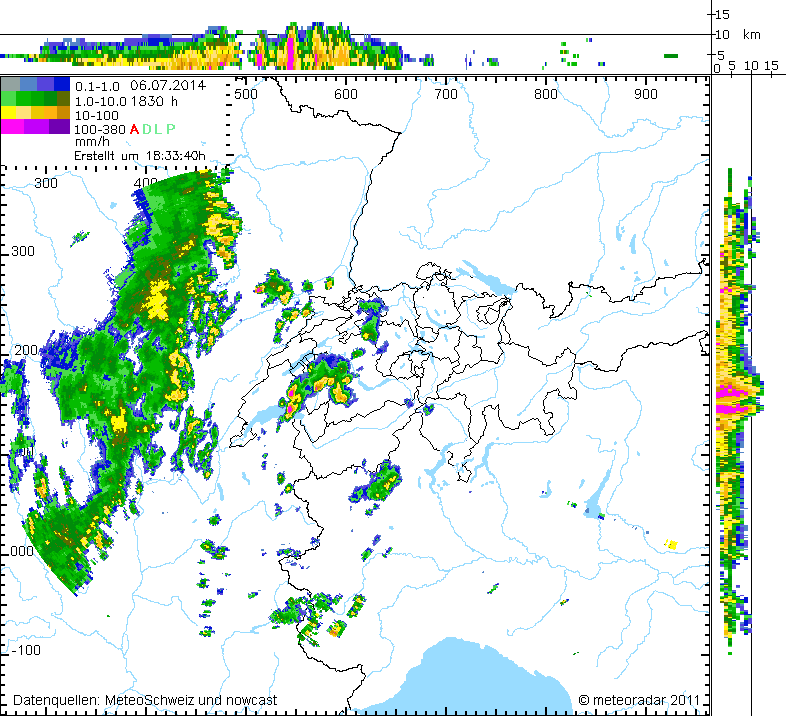Pick the darkest purple legend swatch
Image resolution: width=786 pixels, height=716 pixels.
pyautogui.click(x=60, y=126)
